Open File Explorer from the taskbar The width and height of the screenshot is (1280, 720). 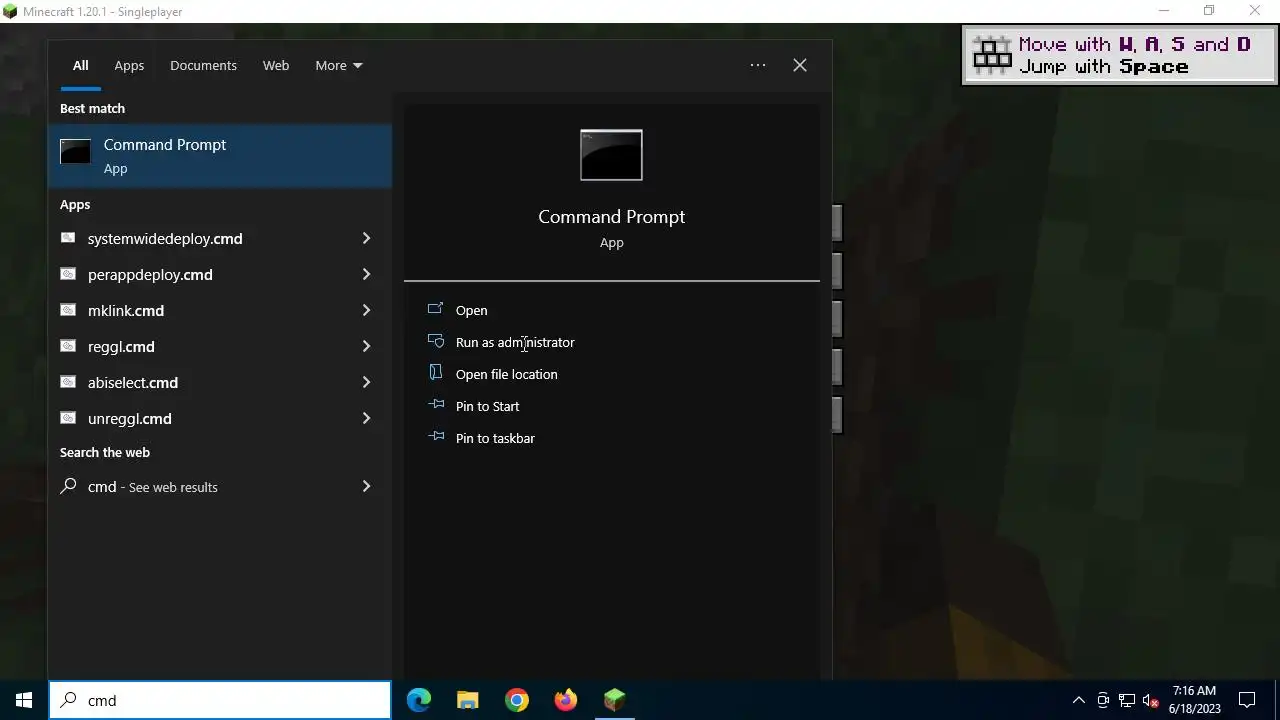(x=468, y=700)
